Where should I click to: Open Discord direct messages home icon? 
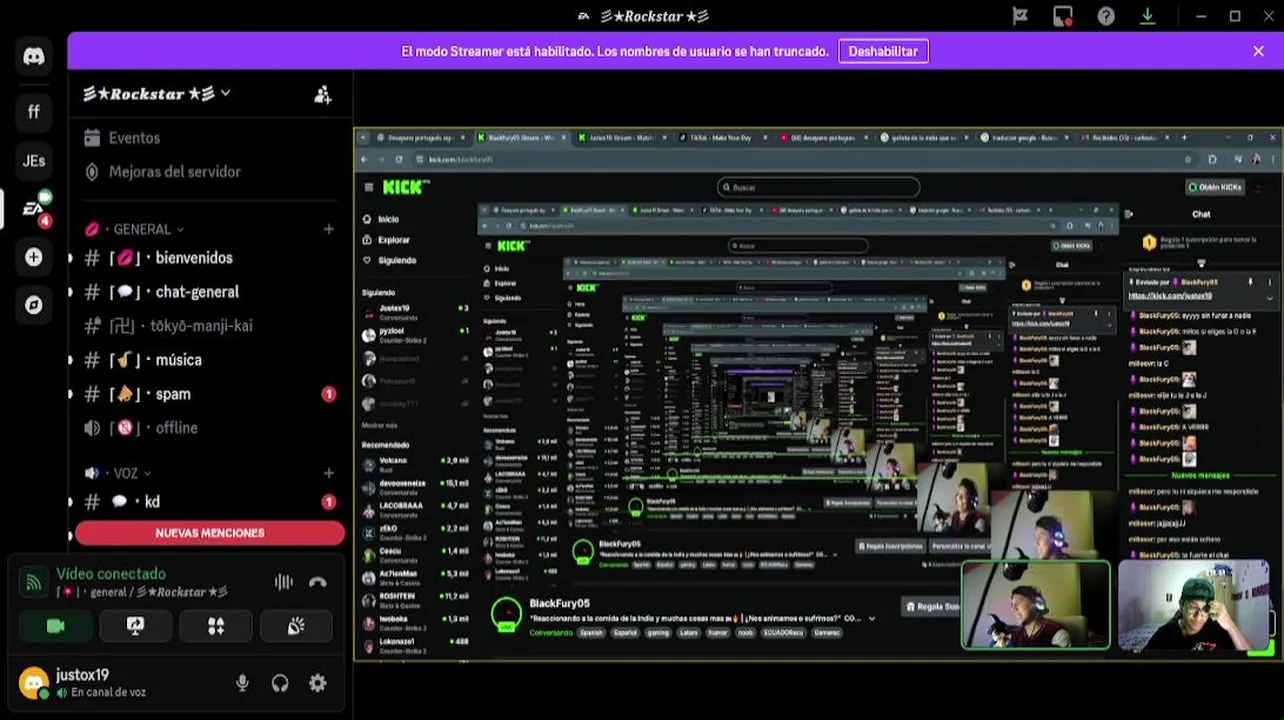[x=34, y=56]
